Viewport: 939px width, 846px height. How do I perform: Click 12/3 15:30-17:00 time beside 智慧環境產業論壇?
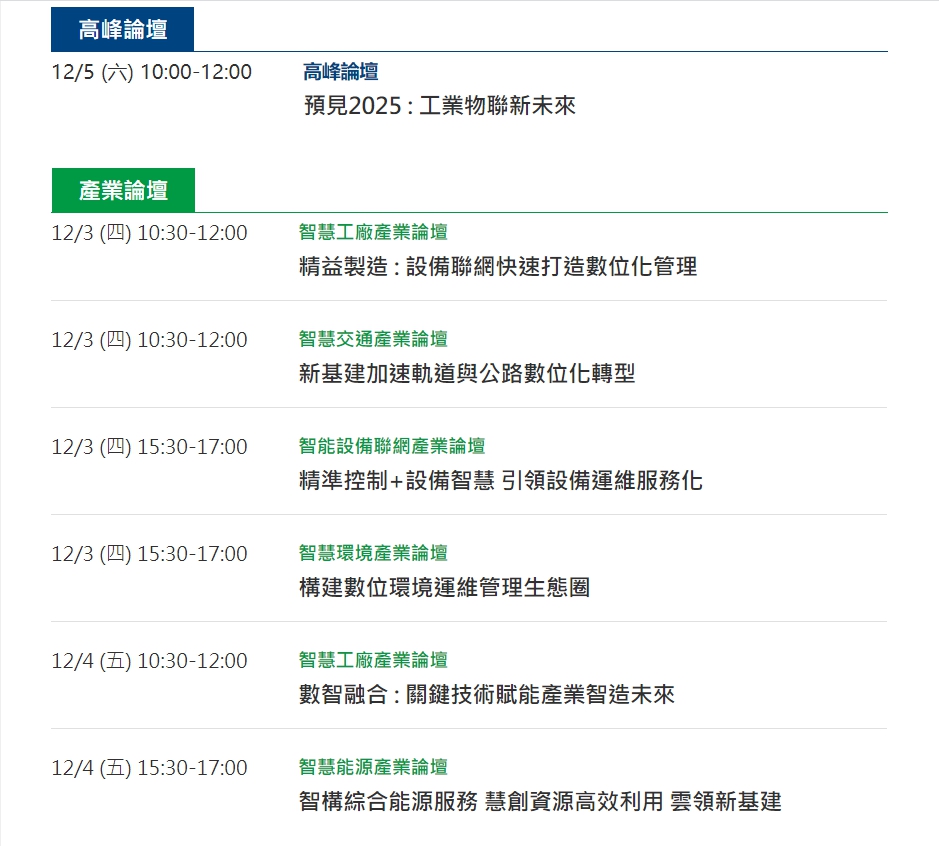149,554
